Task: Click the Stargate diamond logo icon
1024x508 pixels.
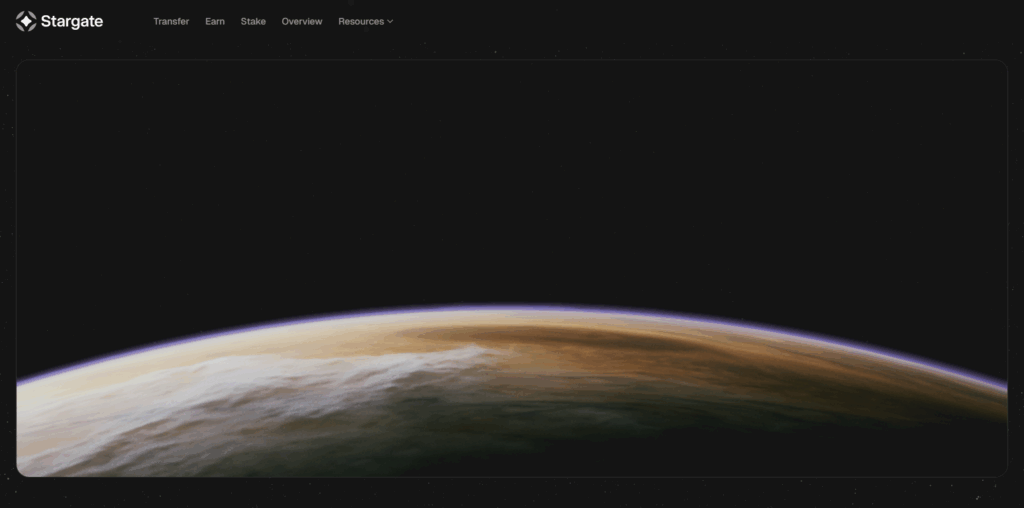Action: (26, 21)
